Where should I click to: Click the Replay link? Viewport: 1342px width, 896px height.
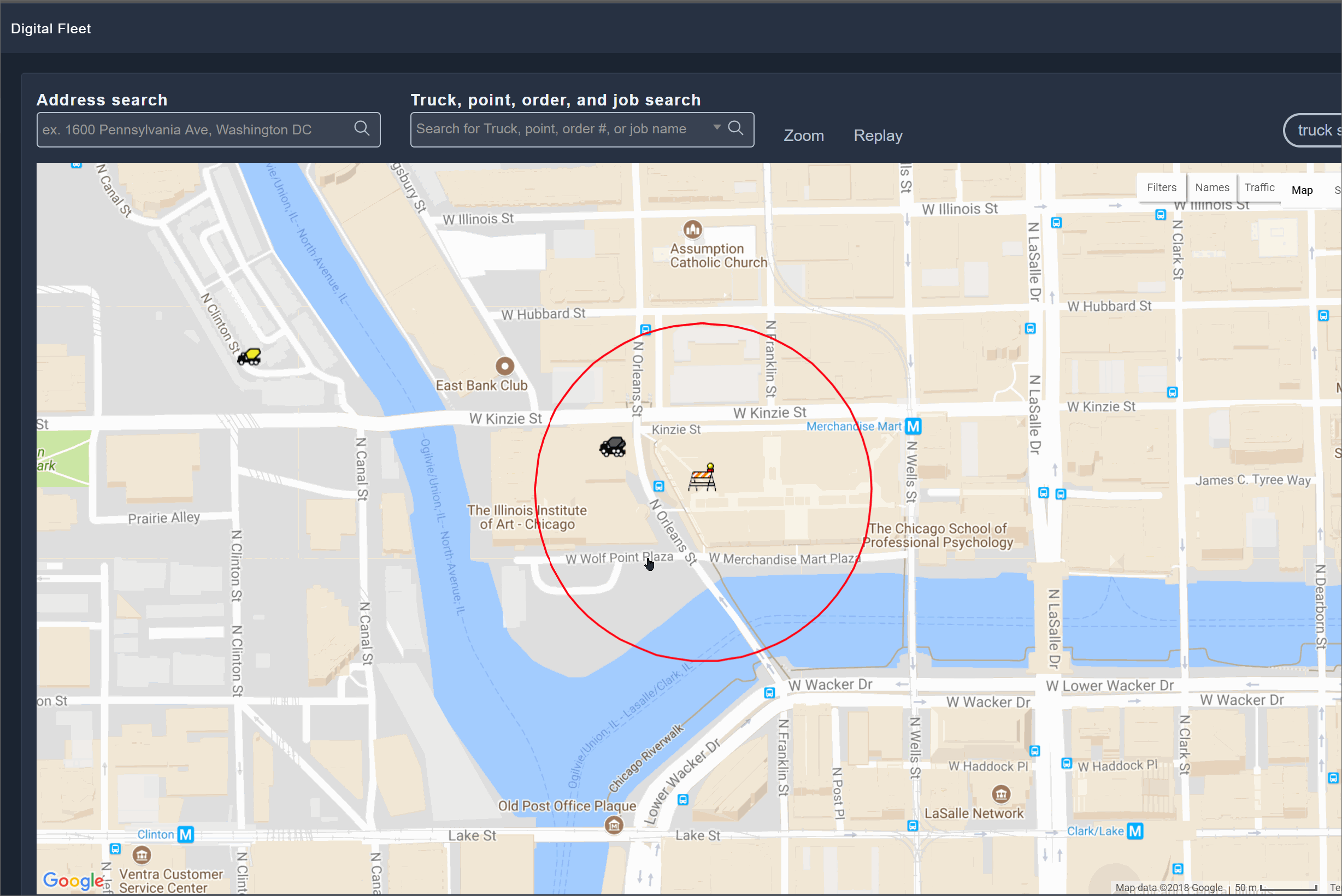click(878, 135)
